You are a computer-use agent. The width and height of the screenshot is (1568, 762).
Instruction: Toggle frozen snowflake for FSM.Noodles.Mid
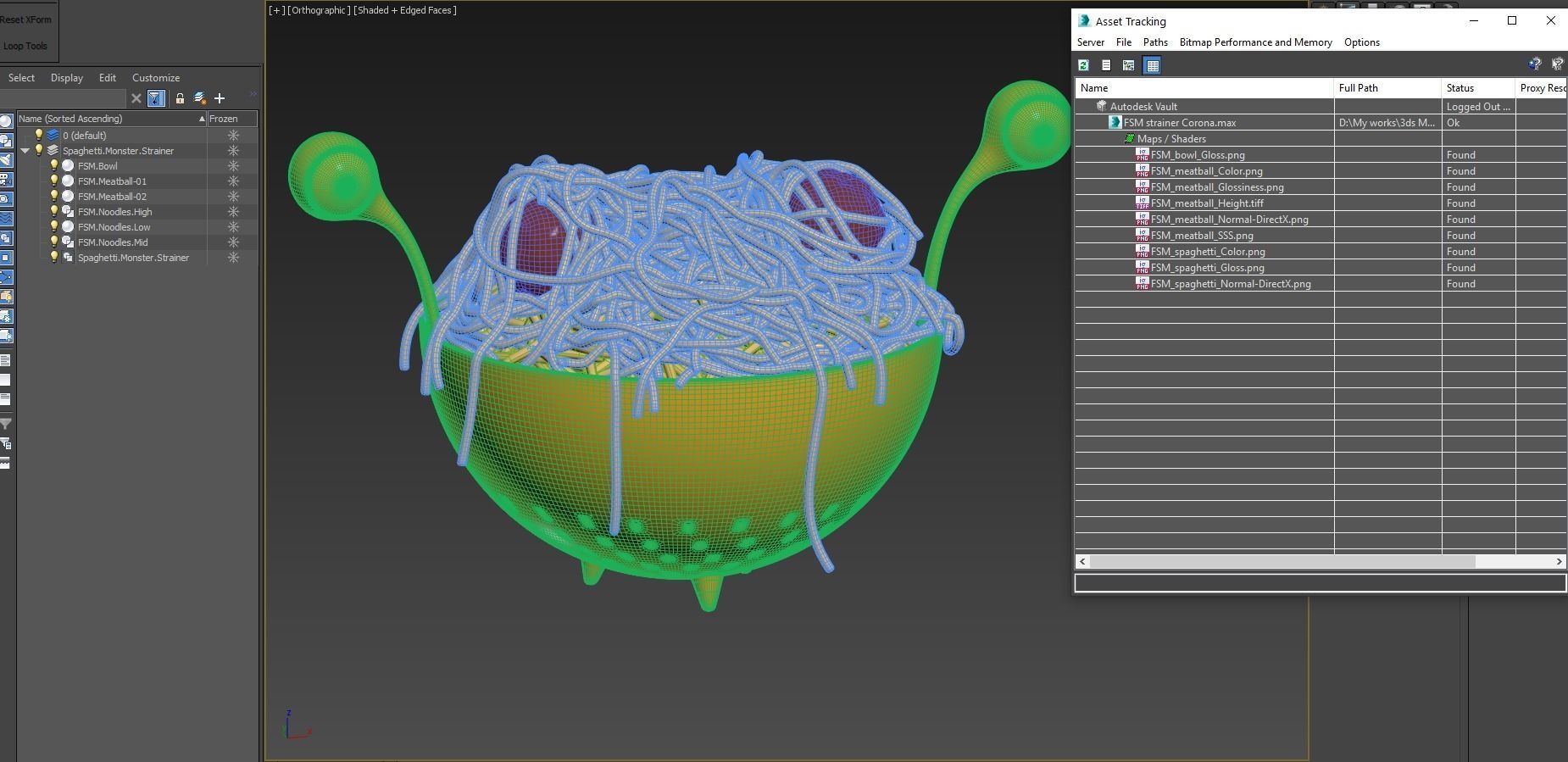[233, 242]
